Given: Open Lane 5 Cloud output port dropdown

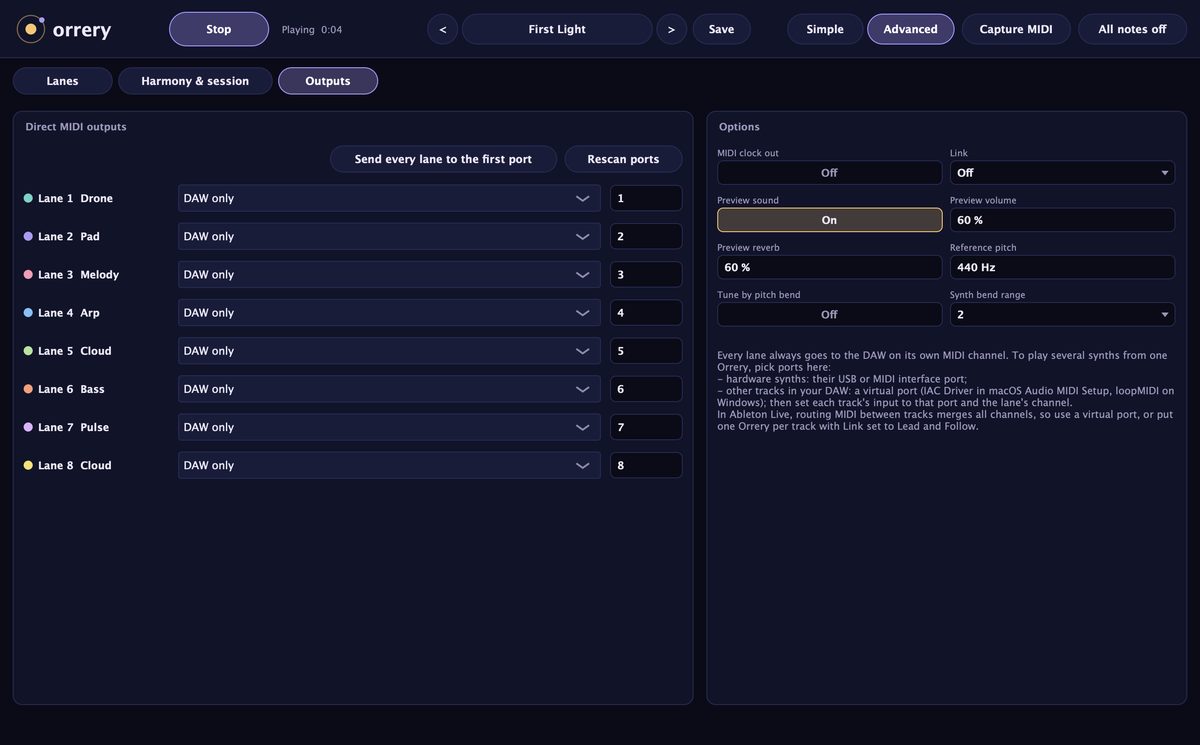Looking at the screenshot, I should 389,351.
